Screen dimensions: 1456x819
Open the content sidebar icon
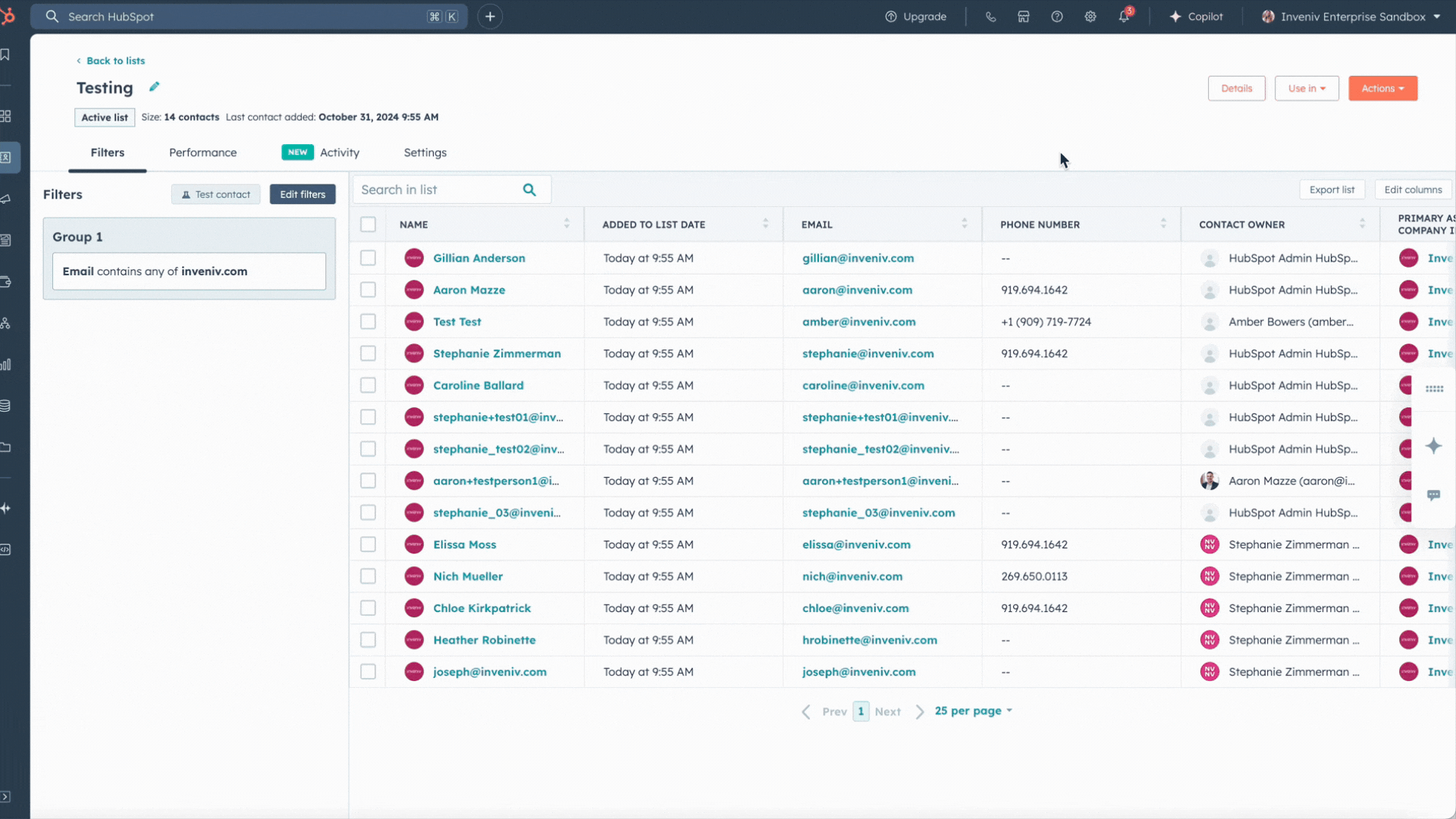[5, 240]
